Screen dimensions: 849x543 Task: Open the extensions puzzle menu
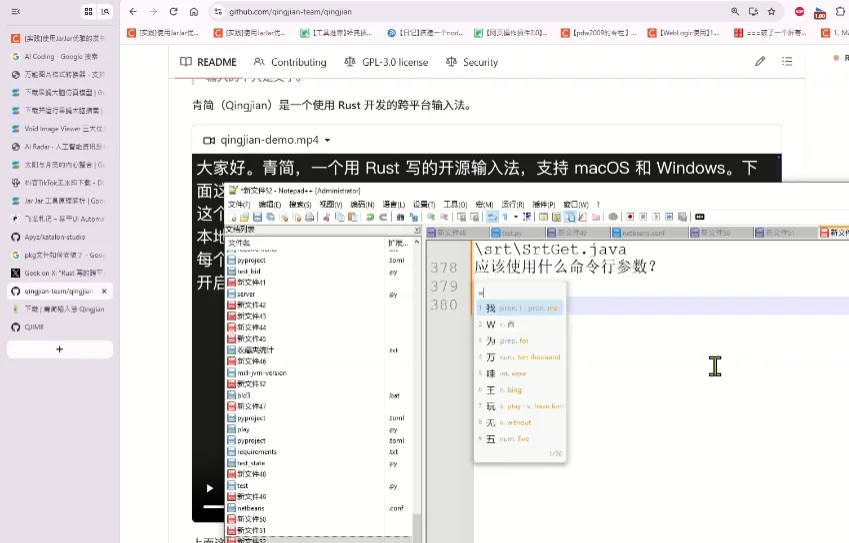coord(840,11)
